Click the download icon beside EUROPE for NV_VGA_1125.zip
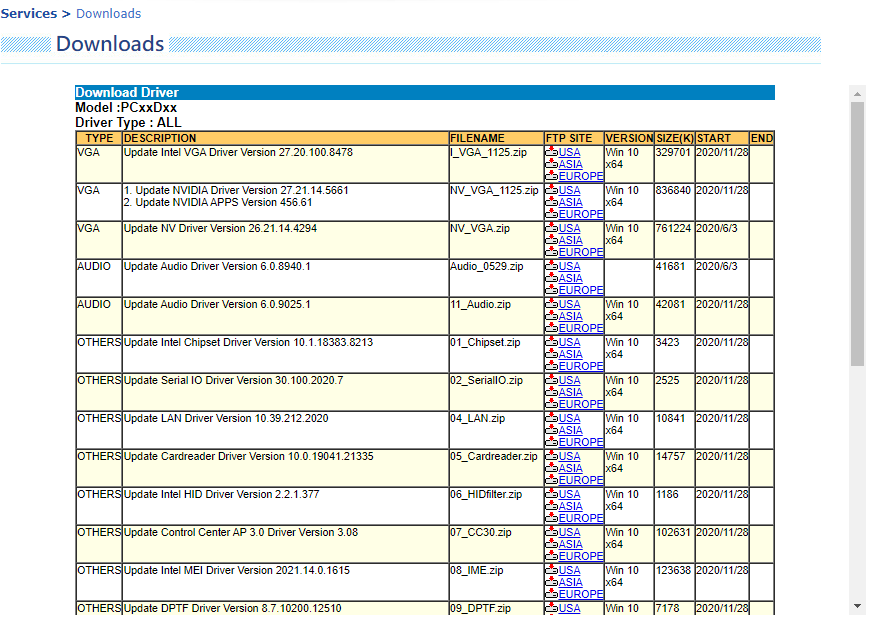 [551, 214]
